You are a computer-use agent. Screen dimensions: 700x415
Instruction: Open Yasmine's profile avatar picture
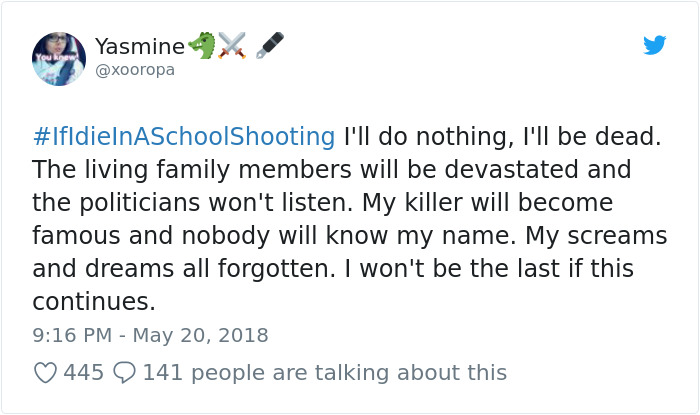coord(59,58)
